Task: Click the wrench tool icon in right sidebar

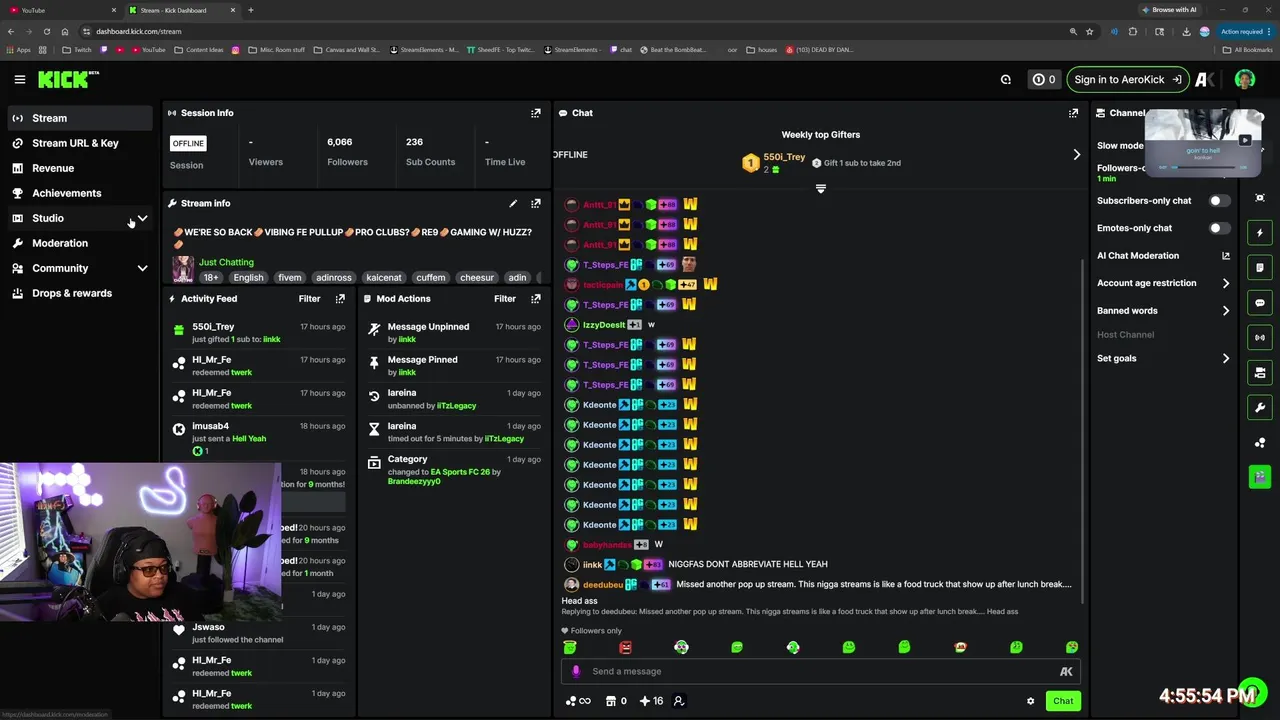Action: (x=1260, y=408)
